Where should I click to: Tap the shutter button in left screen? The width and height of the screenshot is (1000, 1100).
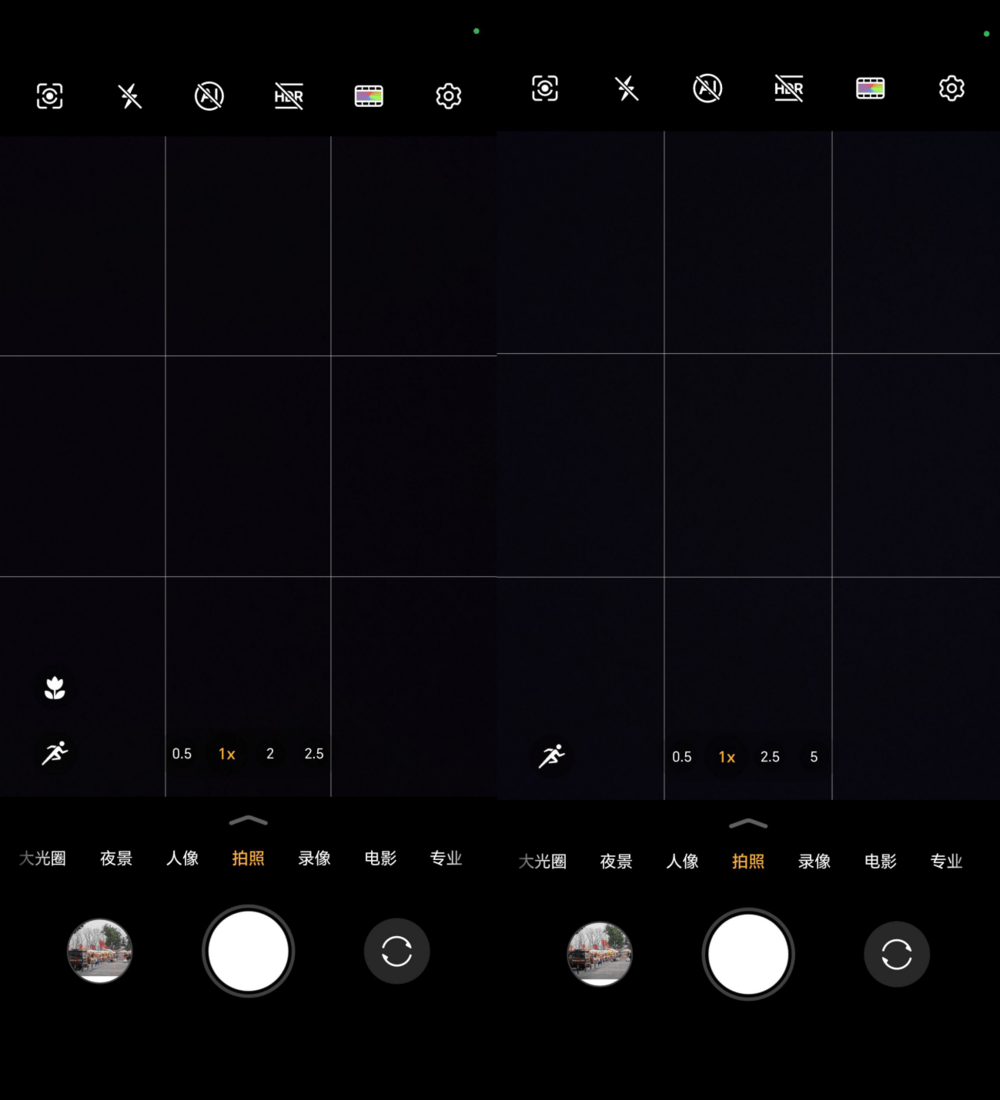[248, 951]
